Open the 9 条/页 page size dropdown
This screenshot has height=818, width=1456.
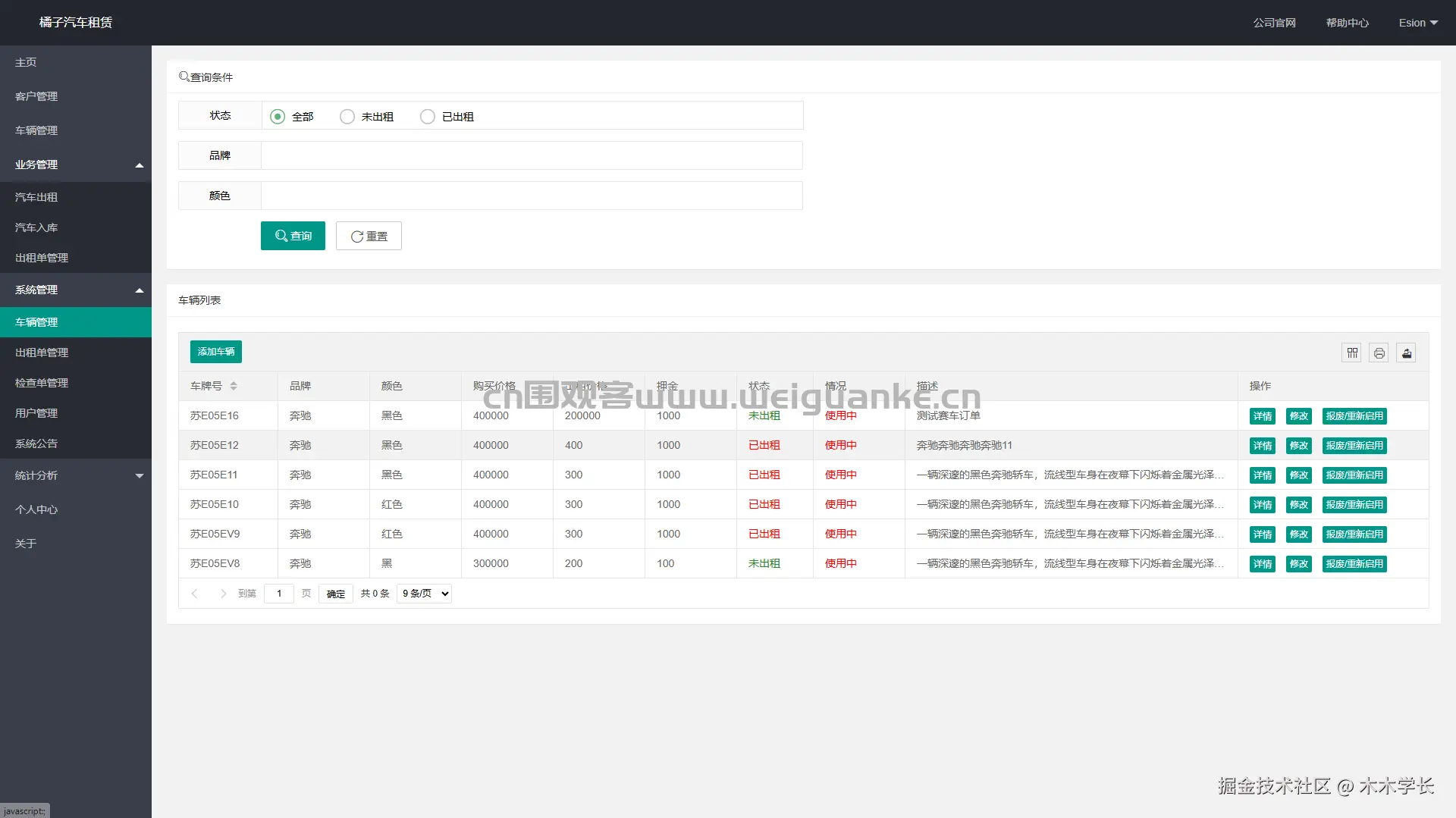424,594
